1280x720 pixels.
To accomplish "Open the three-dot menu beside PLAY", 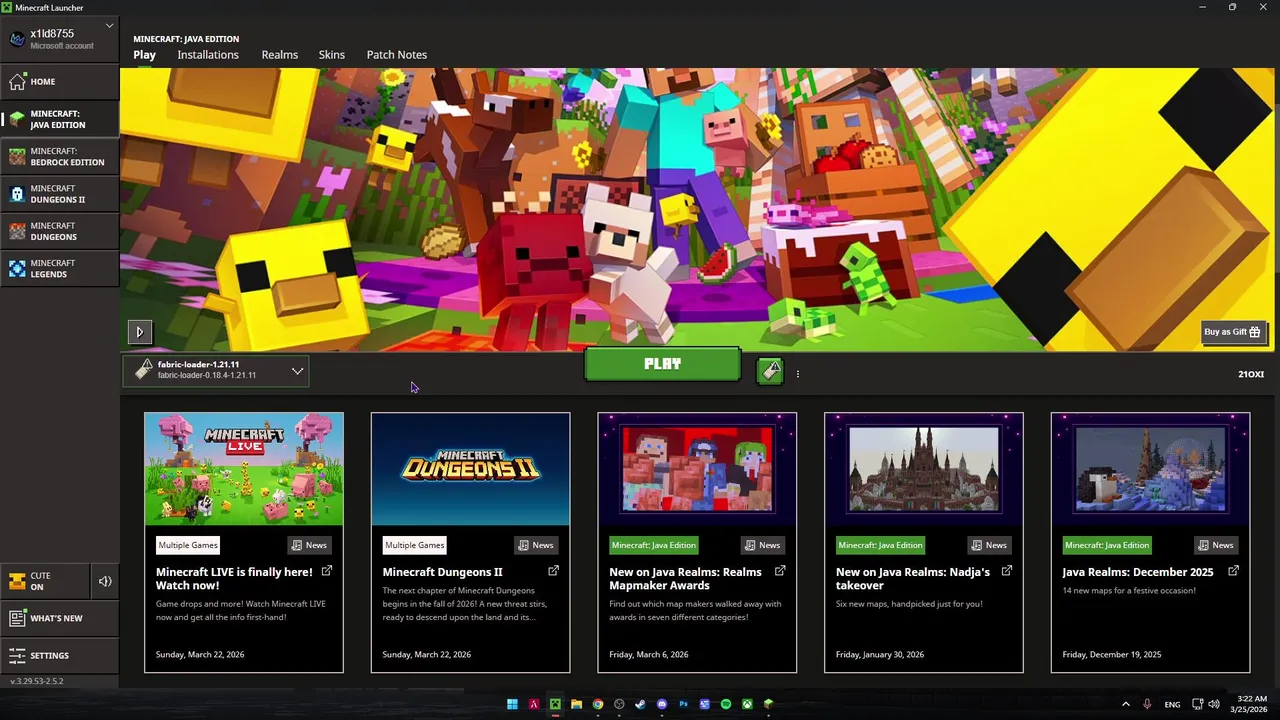I will [x=797, y=374].
